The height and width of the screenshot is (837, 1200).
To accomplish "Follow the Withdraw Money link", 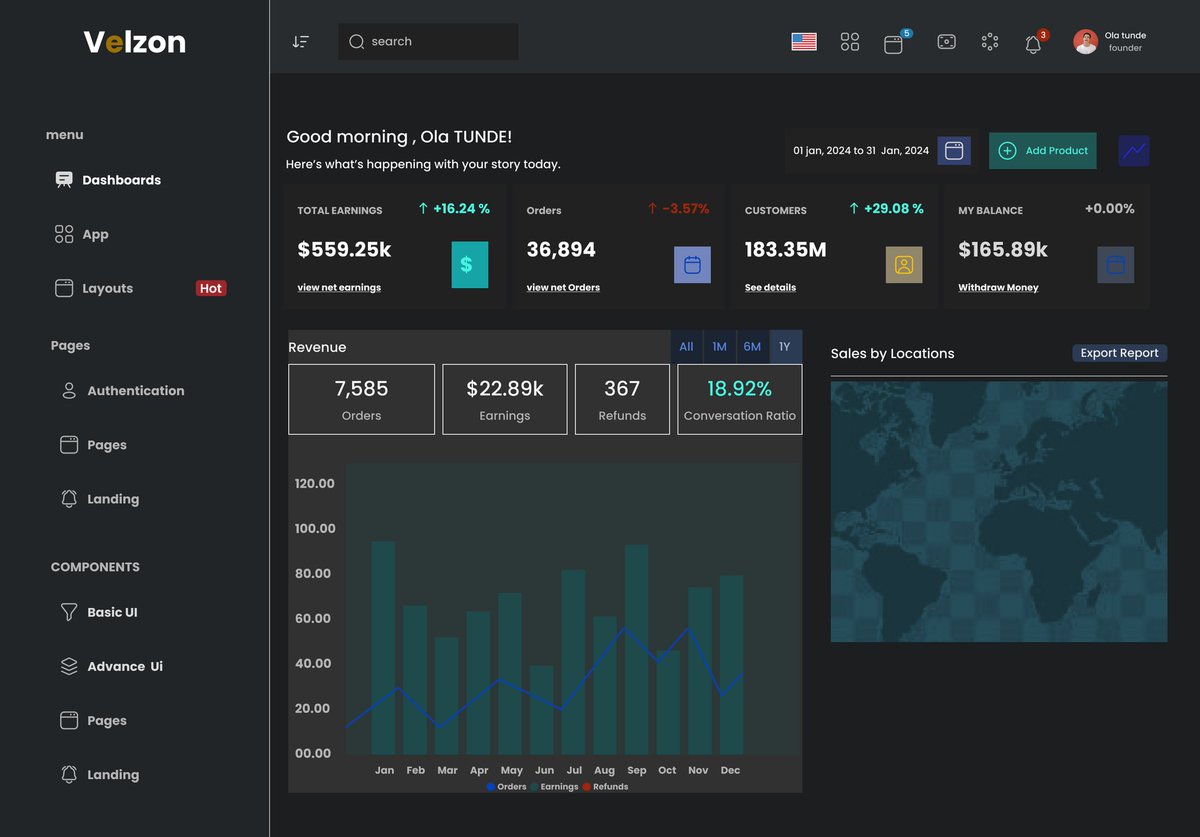I will coord(998,288).
